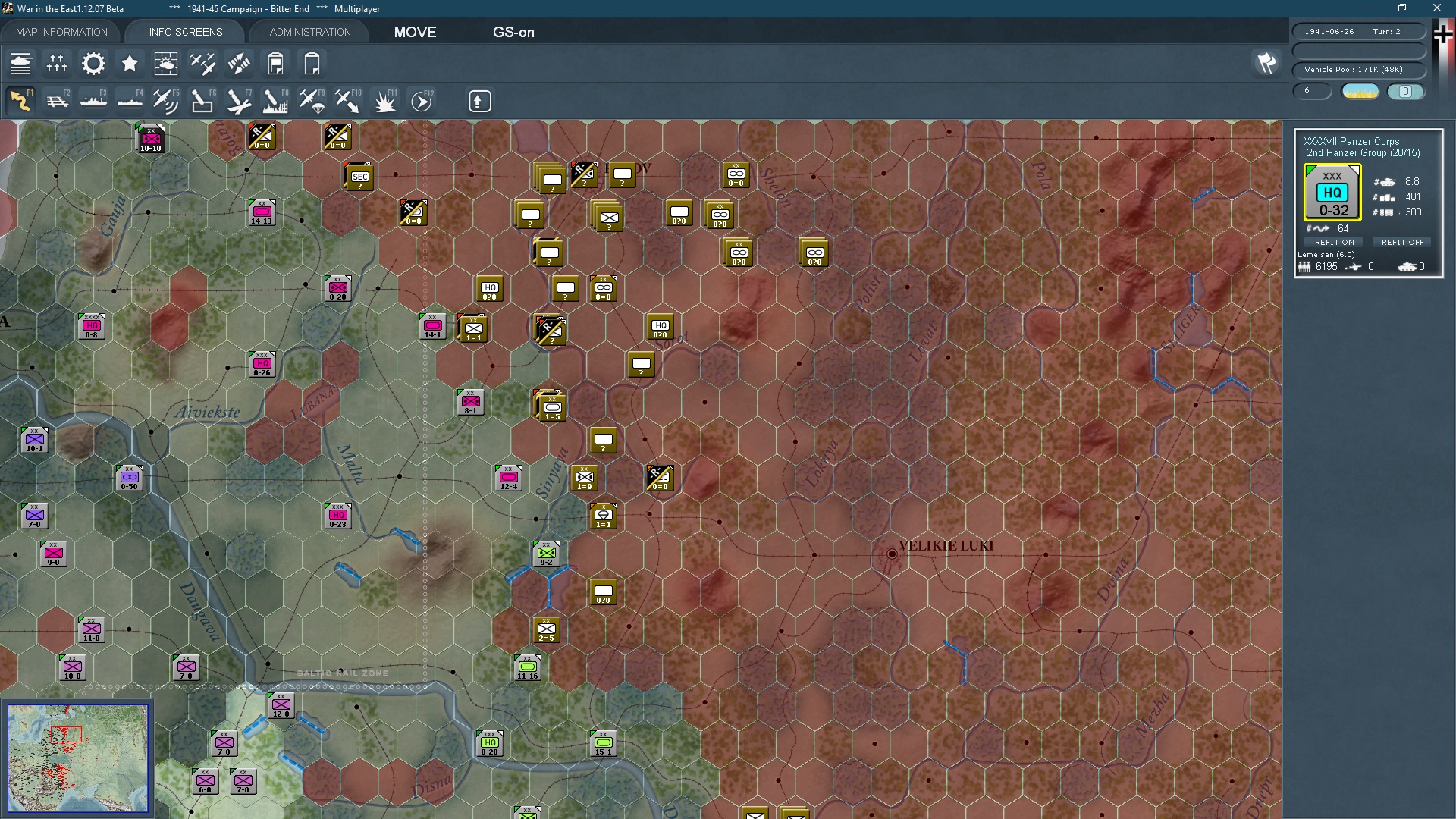Click the German cross flag emblem
Viewport: 1456px width, 819px height.
1443,34
